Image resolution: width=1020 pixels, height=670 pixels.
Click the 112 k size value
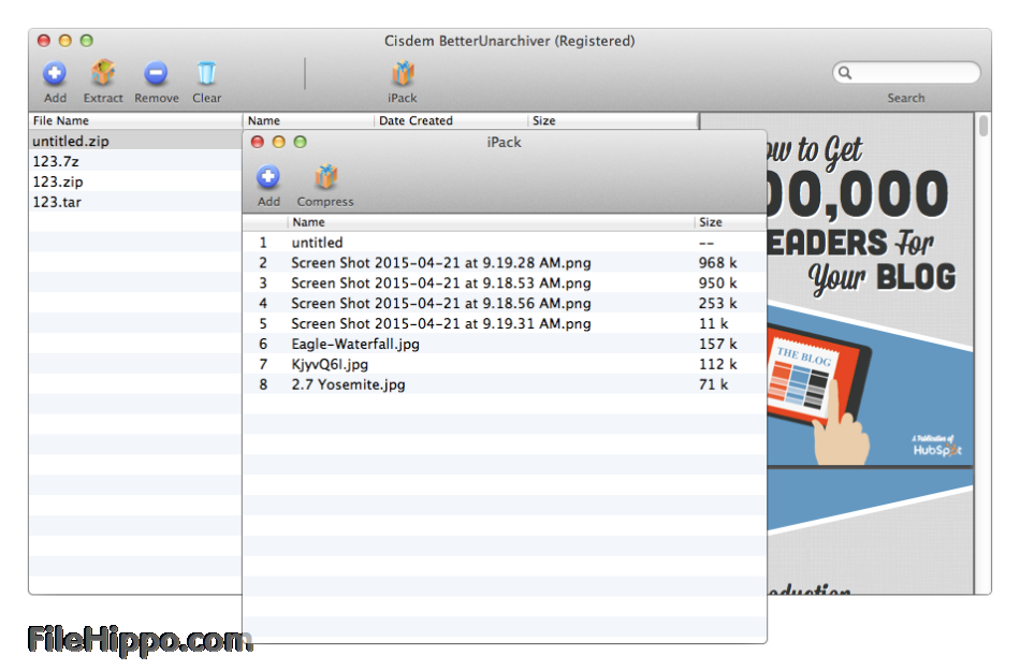(718, 364)
